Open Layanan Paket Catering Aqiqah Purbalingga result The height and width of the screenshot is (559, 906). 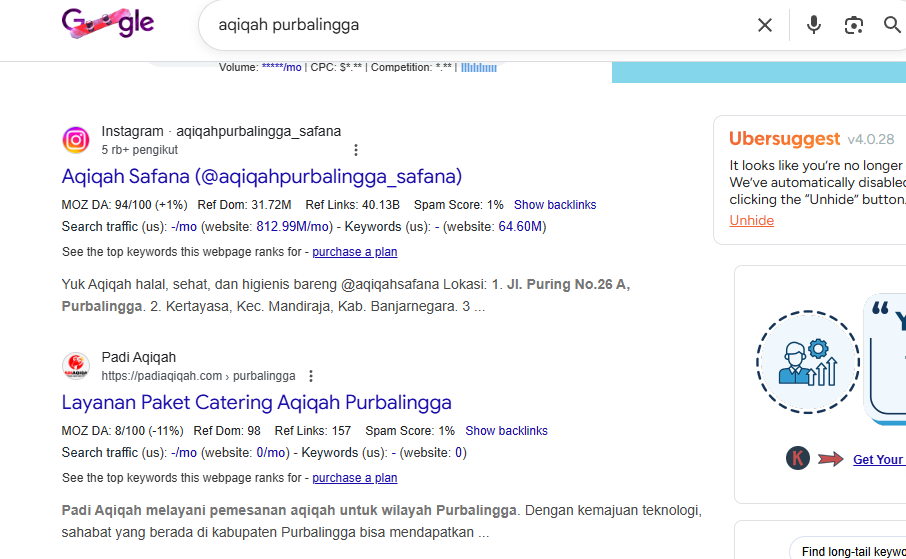click(x=257, y=402)
